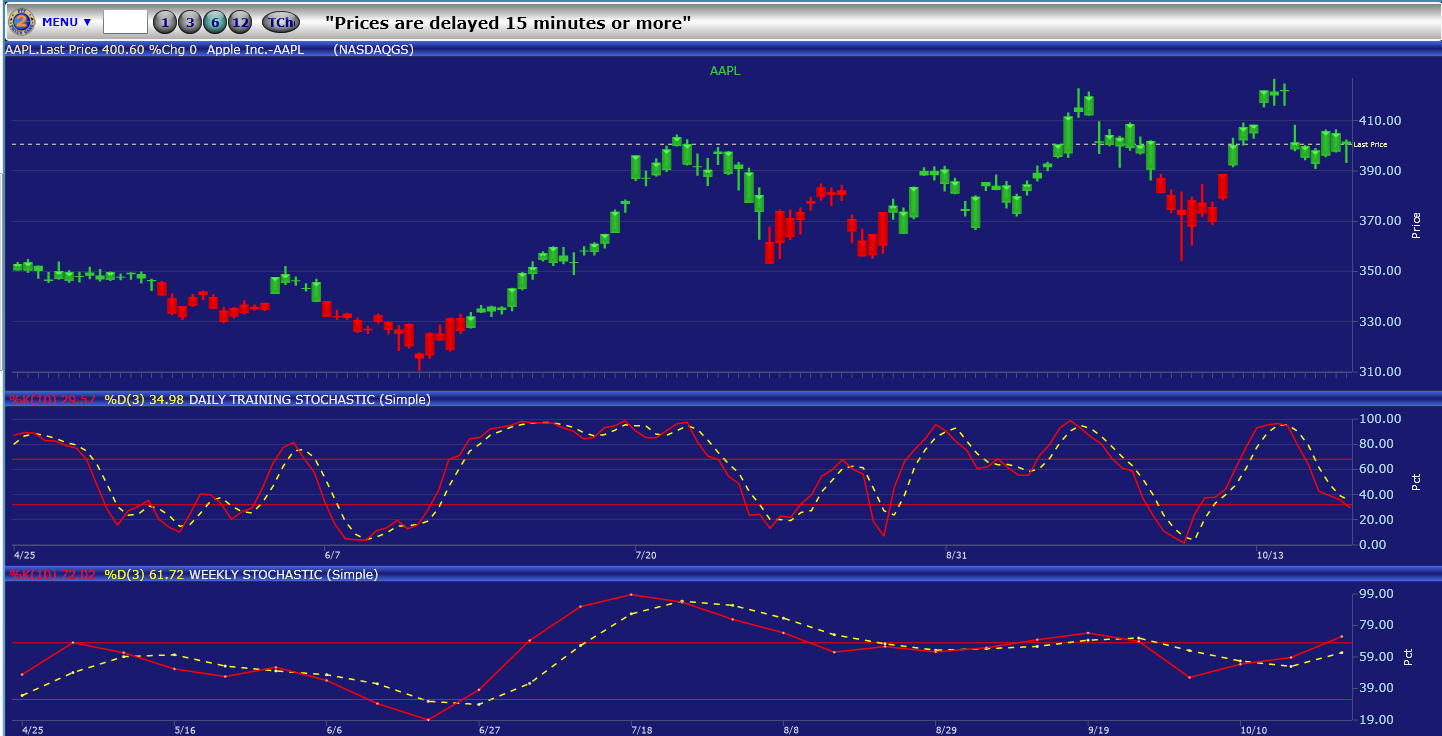
Task: Click the 8/29 date on the weekly axis
Action: point(946,730)
